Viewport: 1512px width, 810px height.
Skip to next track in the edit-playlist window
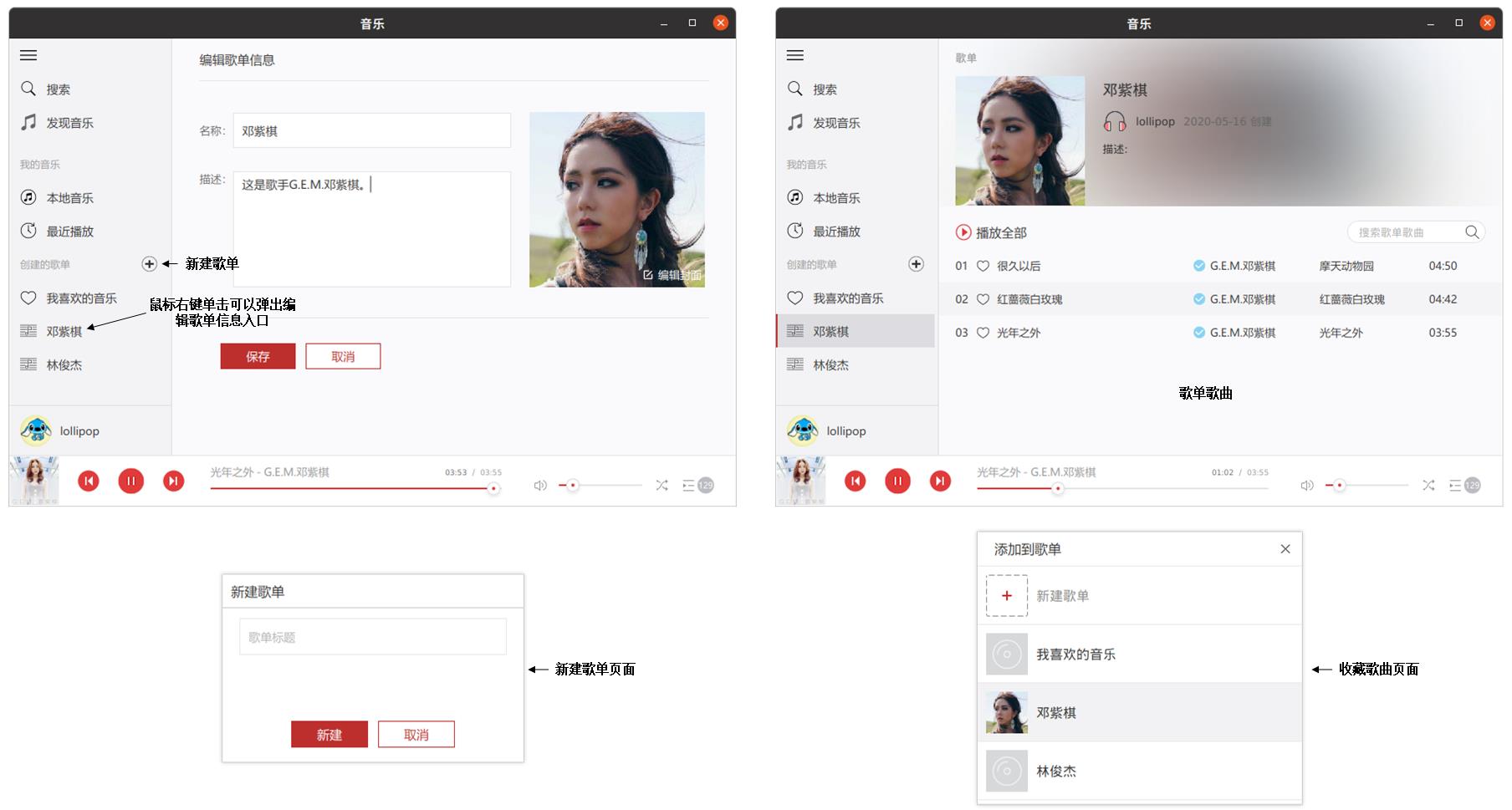pos(173,481)
